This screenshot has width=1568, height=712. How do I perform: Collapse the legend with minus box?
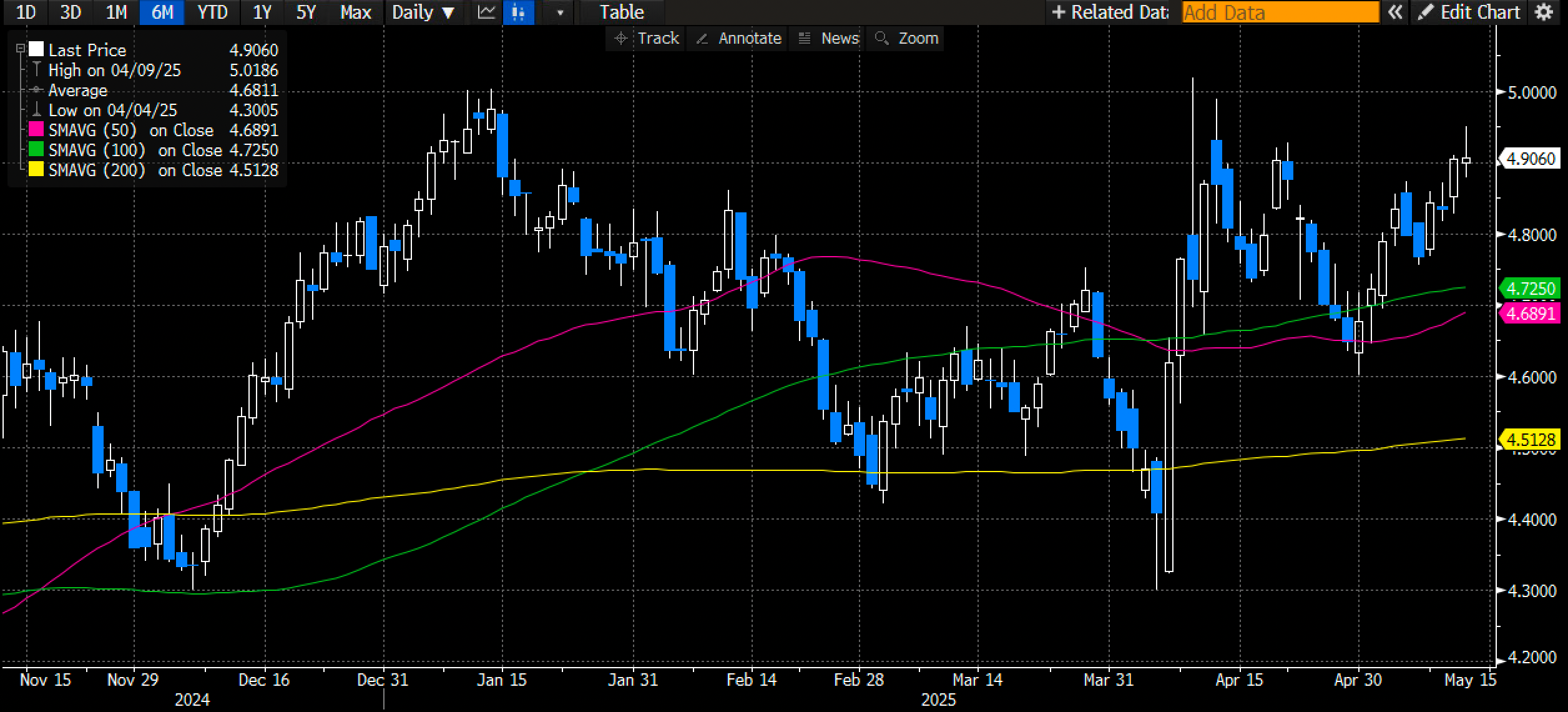click(21, 49)
